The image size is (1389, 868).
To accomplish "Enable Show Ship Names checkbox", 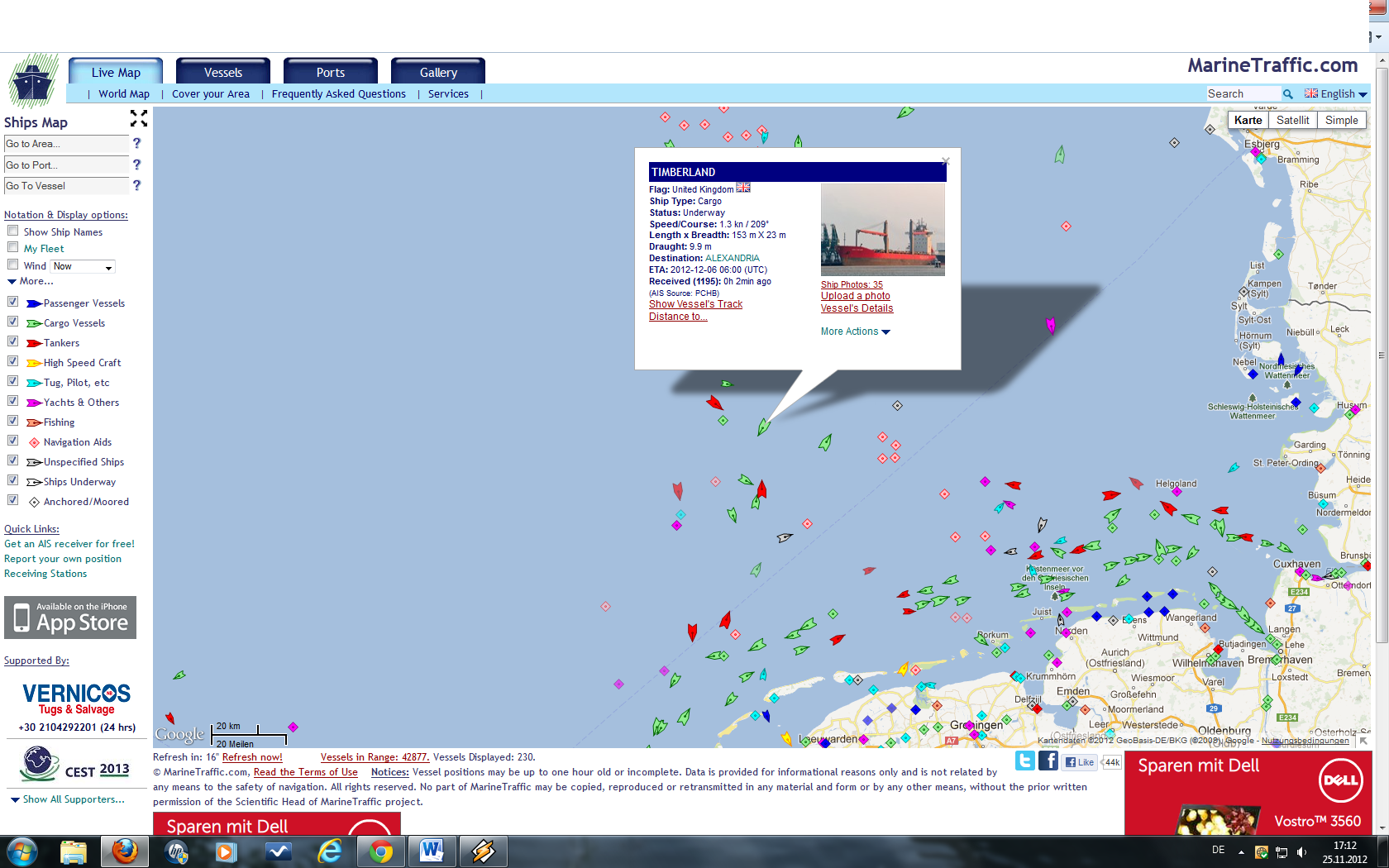I will pos(12,231).
